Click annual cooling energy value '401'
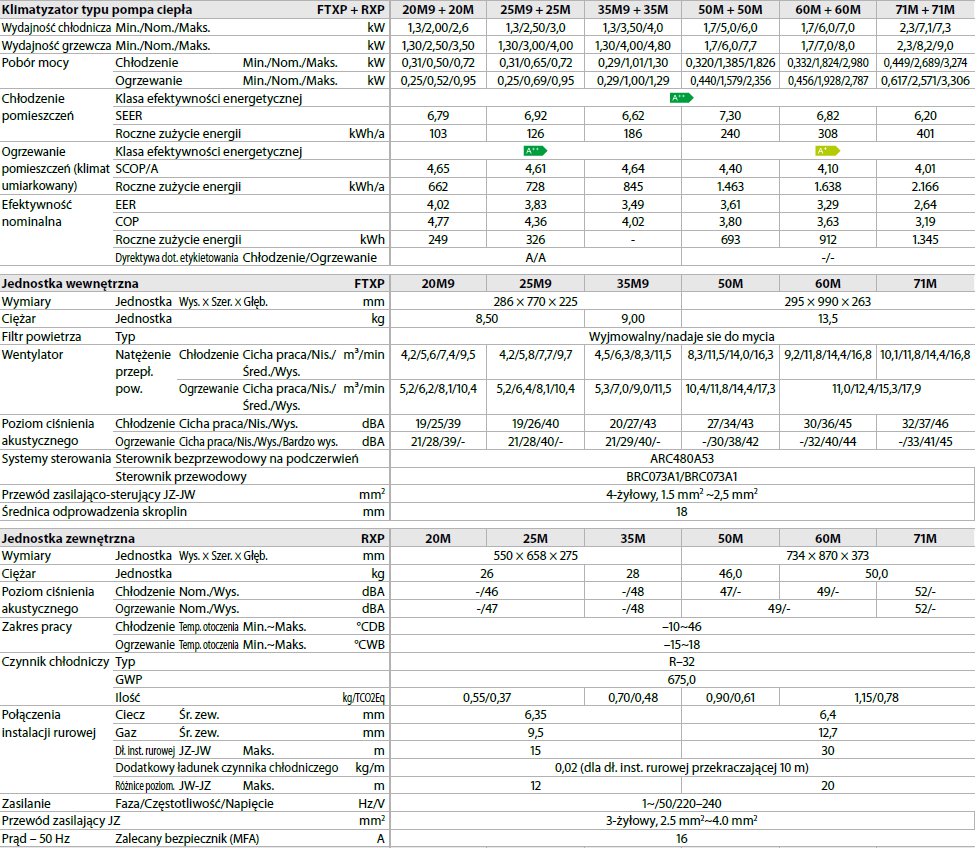 [925, 133]
